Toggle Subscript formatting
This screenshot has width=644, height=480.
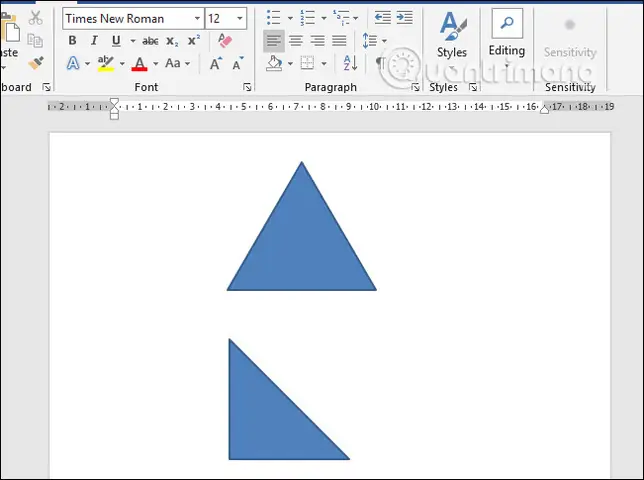tap(172, 41)
